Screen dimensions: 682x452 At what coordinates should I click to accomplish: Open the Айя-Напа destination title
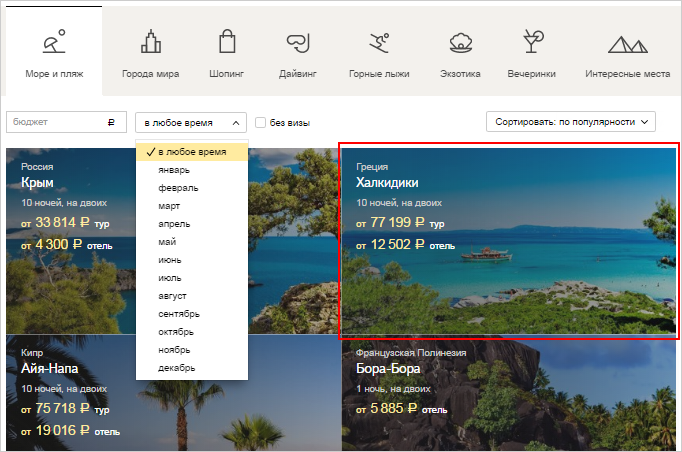[x=50, y=368]
